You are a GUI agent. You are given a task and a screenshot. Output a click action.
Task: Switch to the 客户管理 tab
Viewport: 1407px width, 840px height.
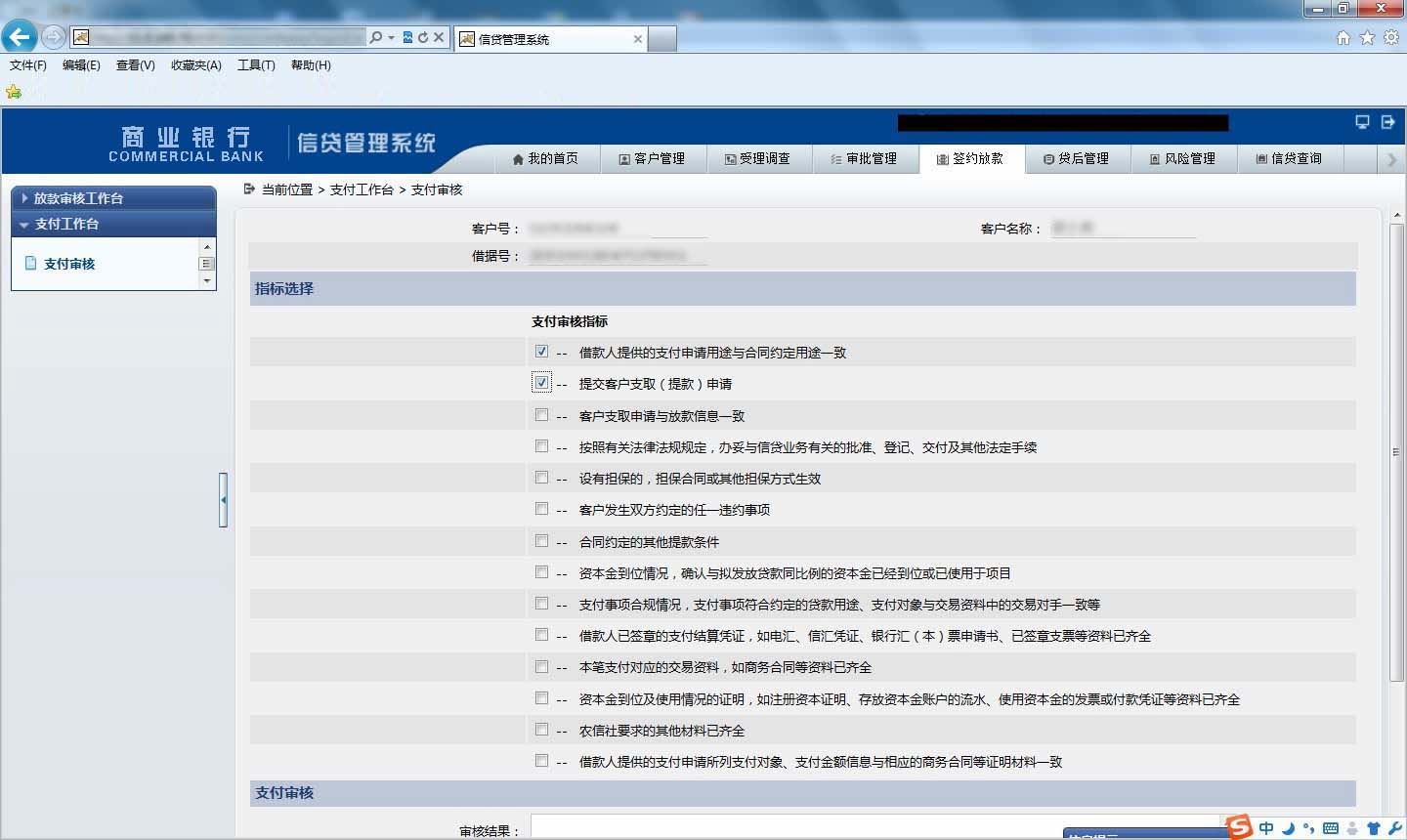coord(653,158)
